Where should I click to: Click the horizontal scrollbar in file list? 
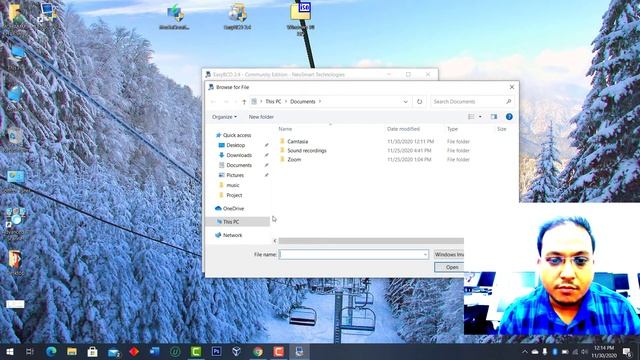(371, 241)
